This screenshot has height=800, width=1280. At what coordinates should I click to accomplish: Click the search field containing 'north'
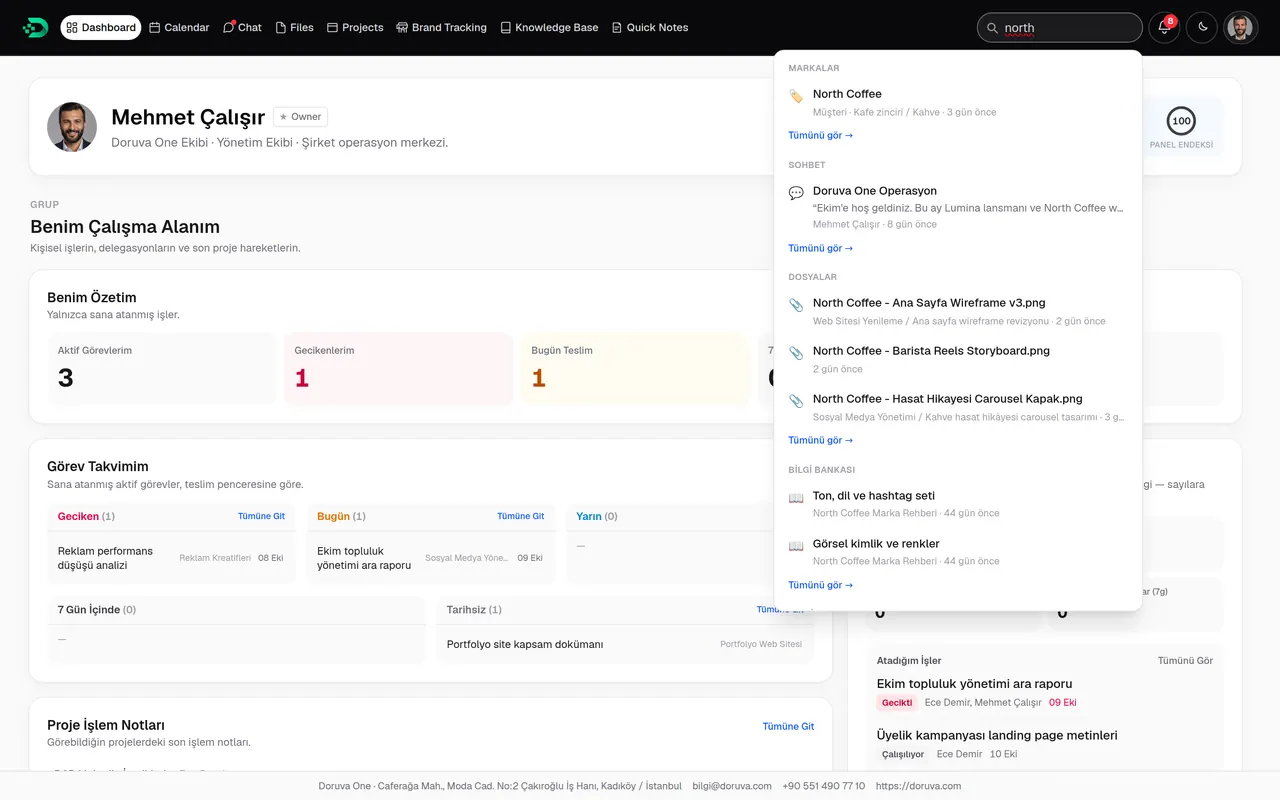pyautogui.click(x=1059, y=28)
